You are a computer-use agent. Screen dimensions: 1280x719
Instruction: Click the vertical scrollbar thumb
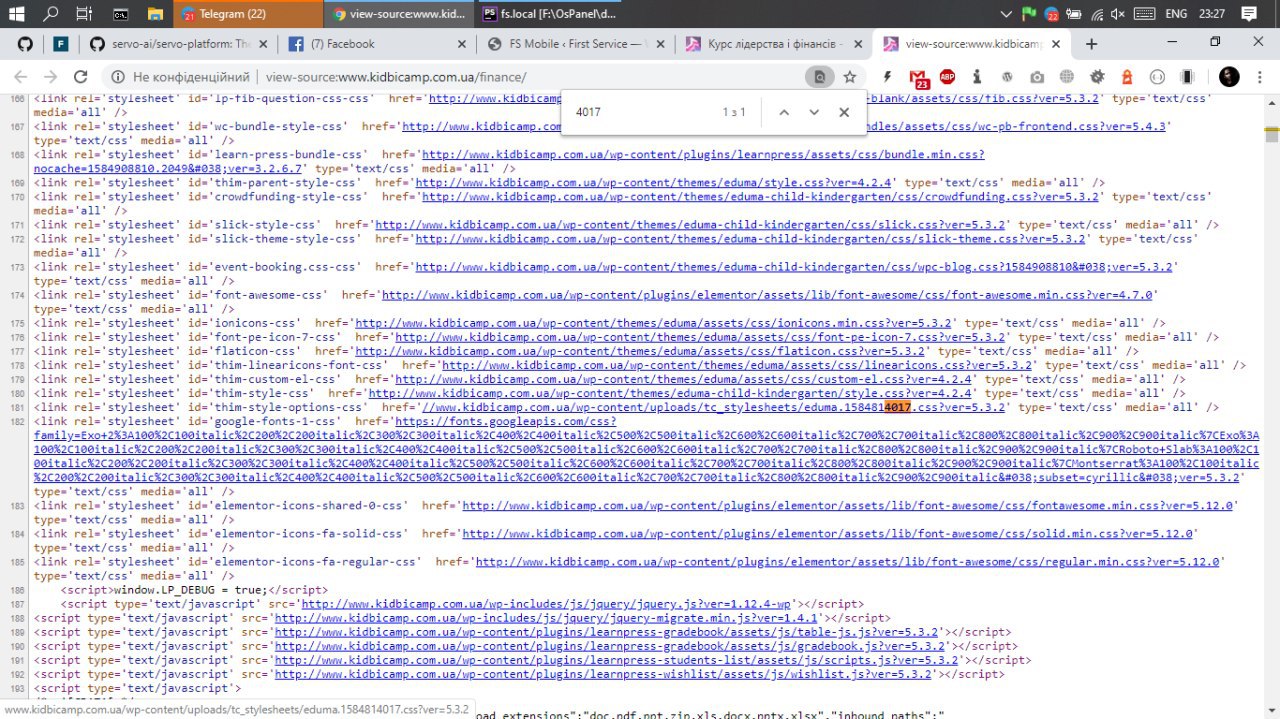[x=1272, y=136]
